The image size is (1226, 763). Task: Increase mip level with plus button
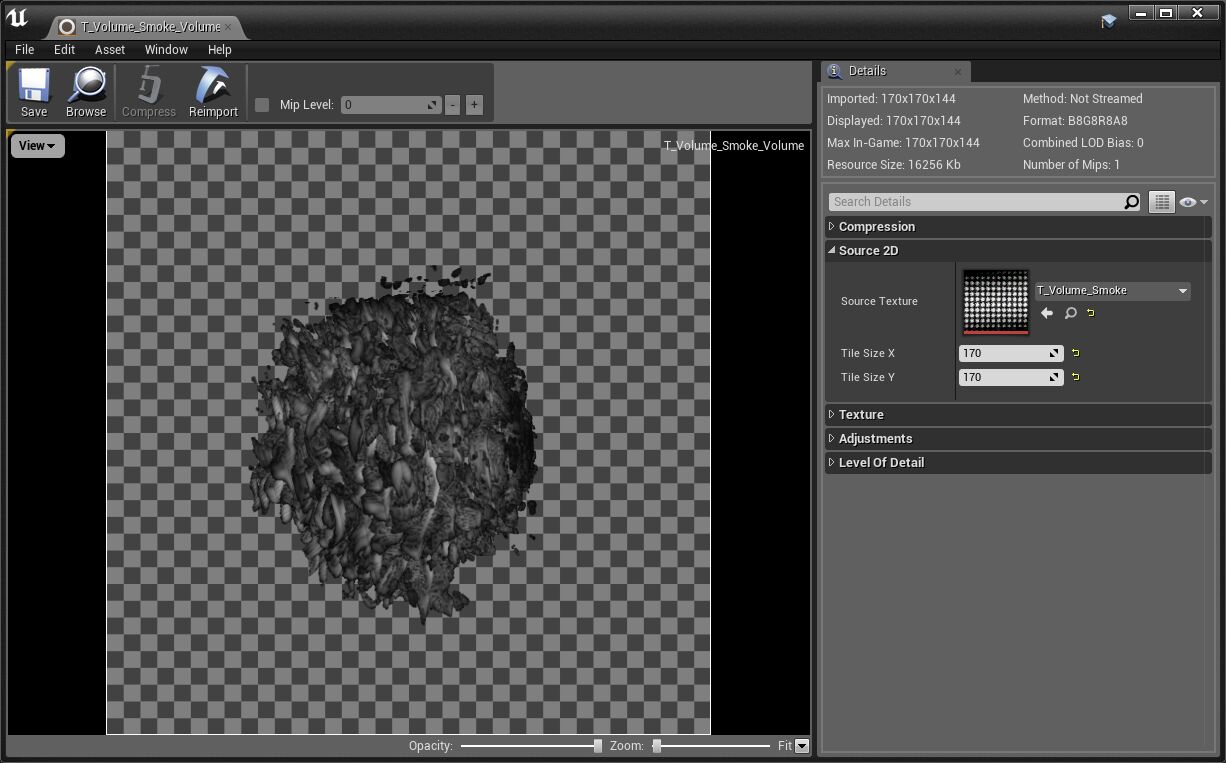[x=474, y=105]
